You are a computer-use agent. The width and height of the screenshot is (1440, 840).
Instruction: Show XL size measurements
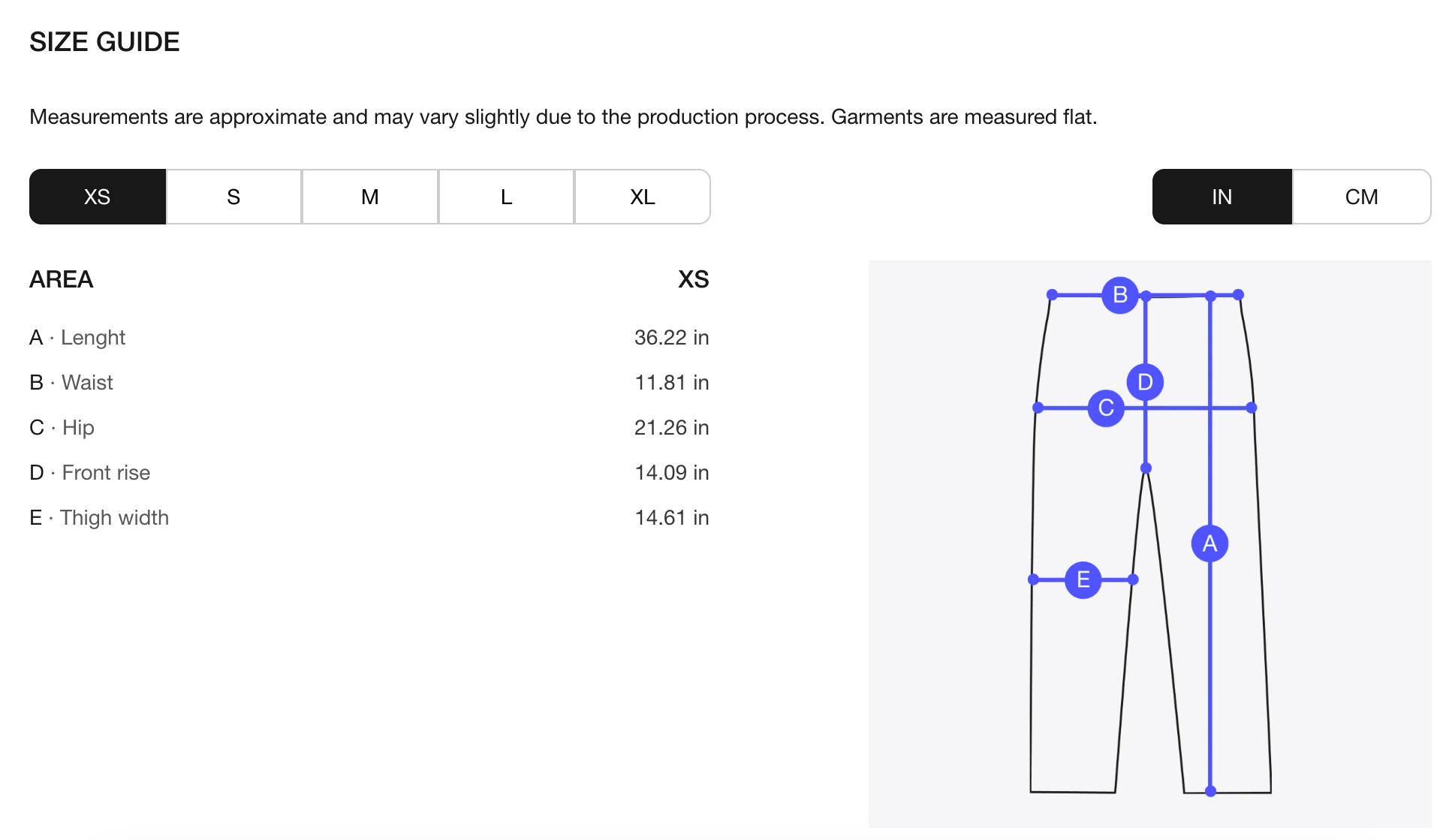642,197
